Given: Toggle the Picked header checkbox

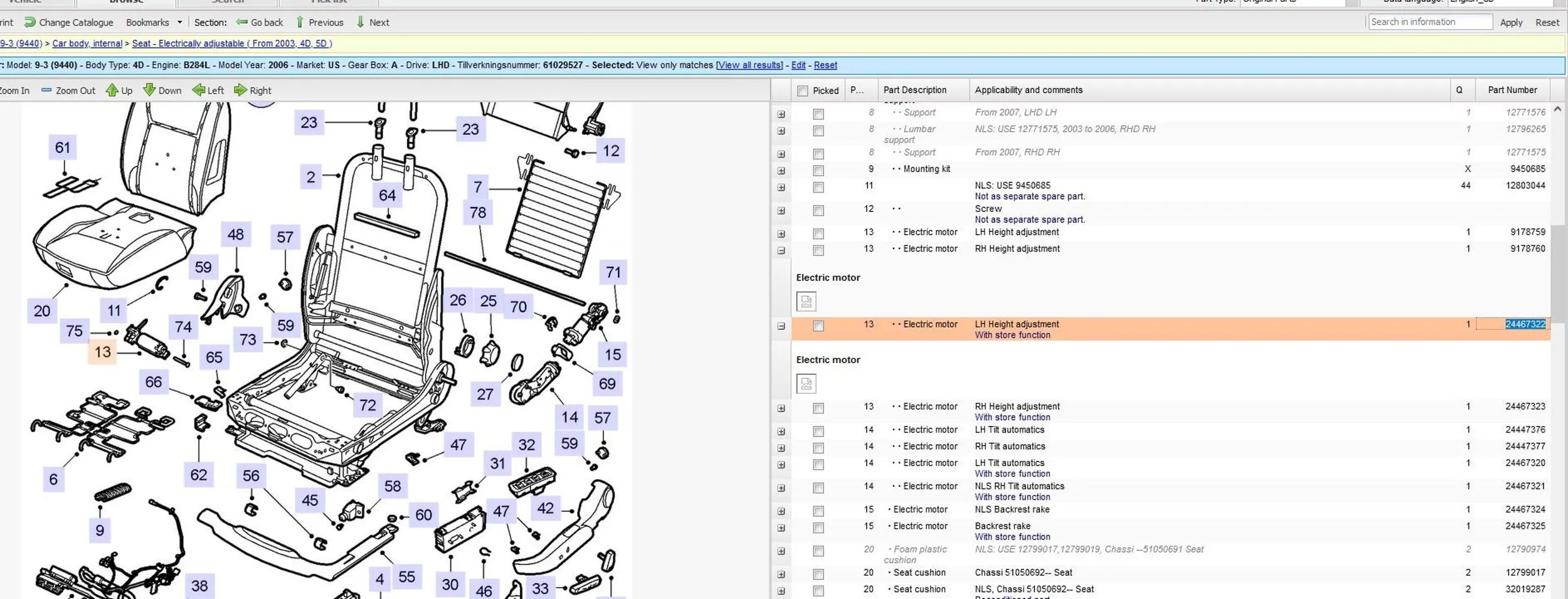Looking at the screenshot, I should tap(802, 91).
